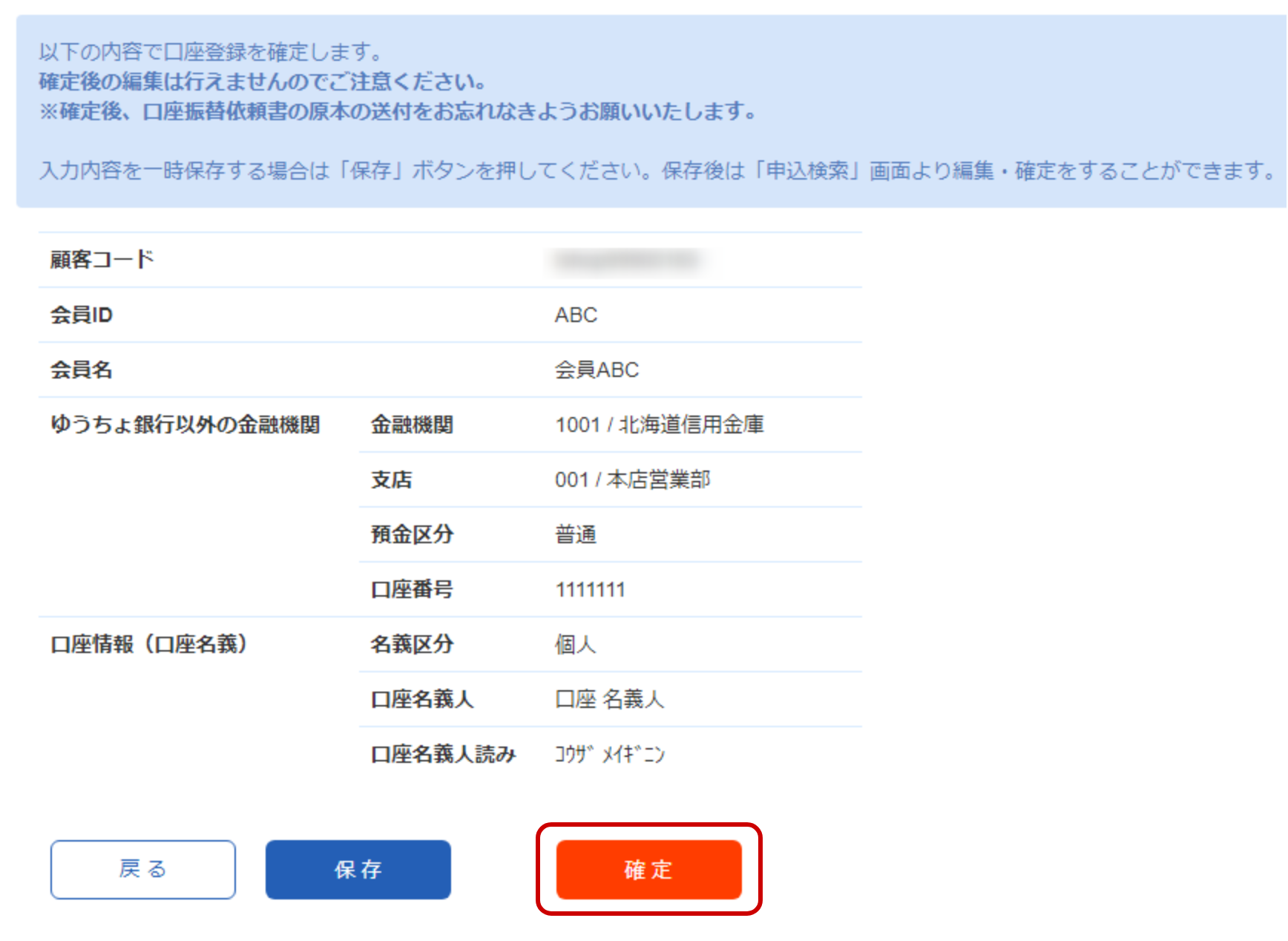Click the blue confirmation notice banner
The image size is (1288, 941).
644,113
